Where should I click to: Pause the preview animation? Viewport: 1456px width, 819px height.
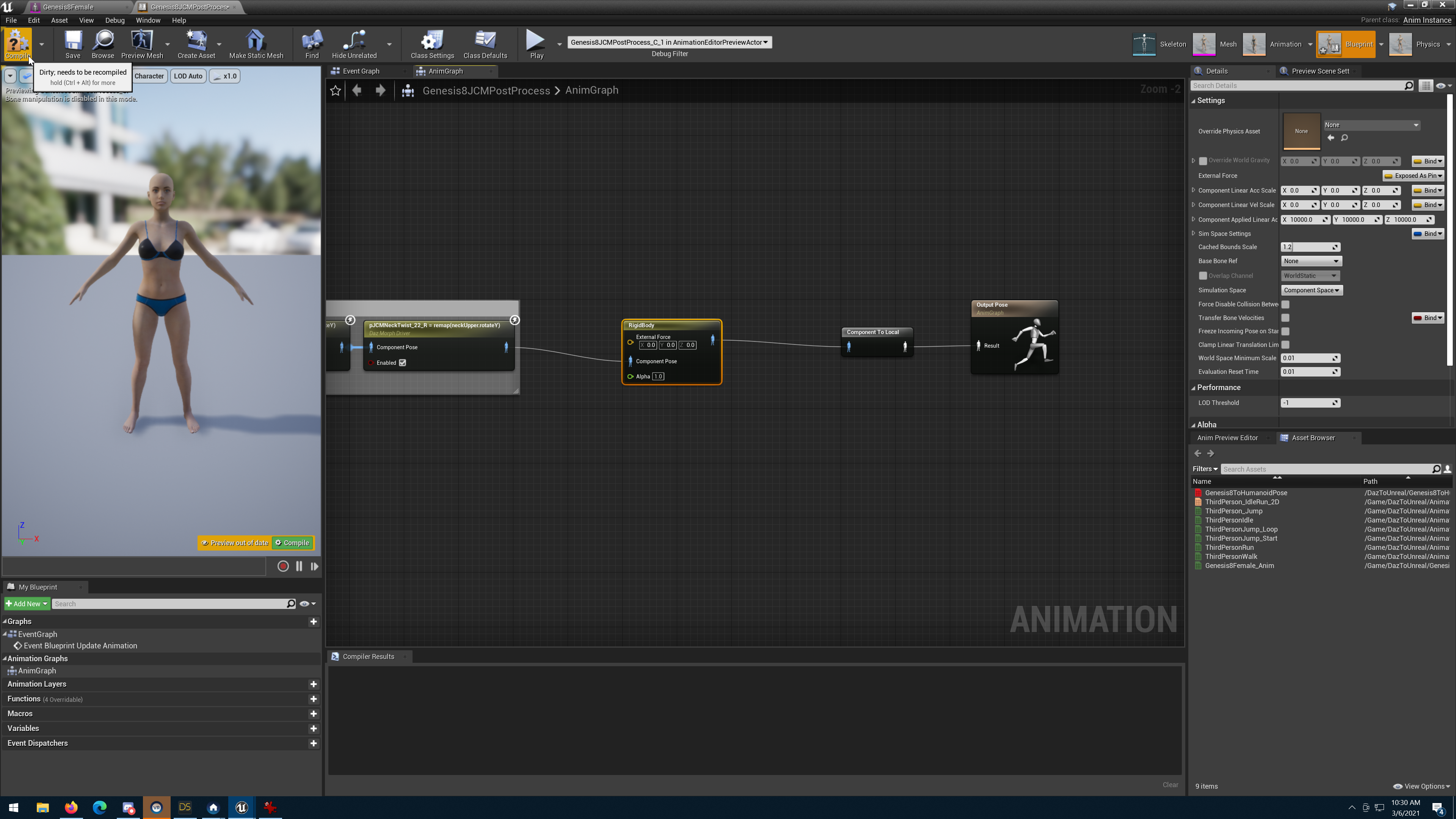pos(299,566)
